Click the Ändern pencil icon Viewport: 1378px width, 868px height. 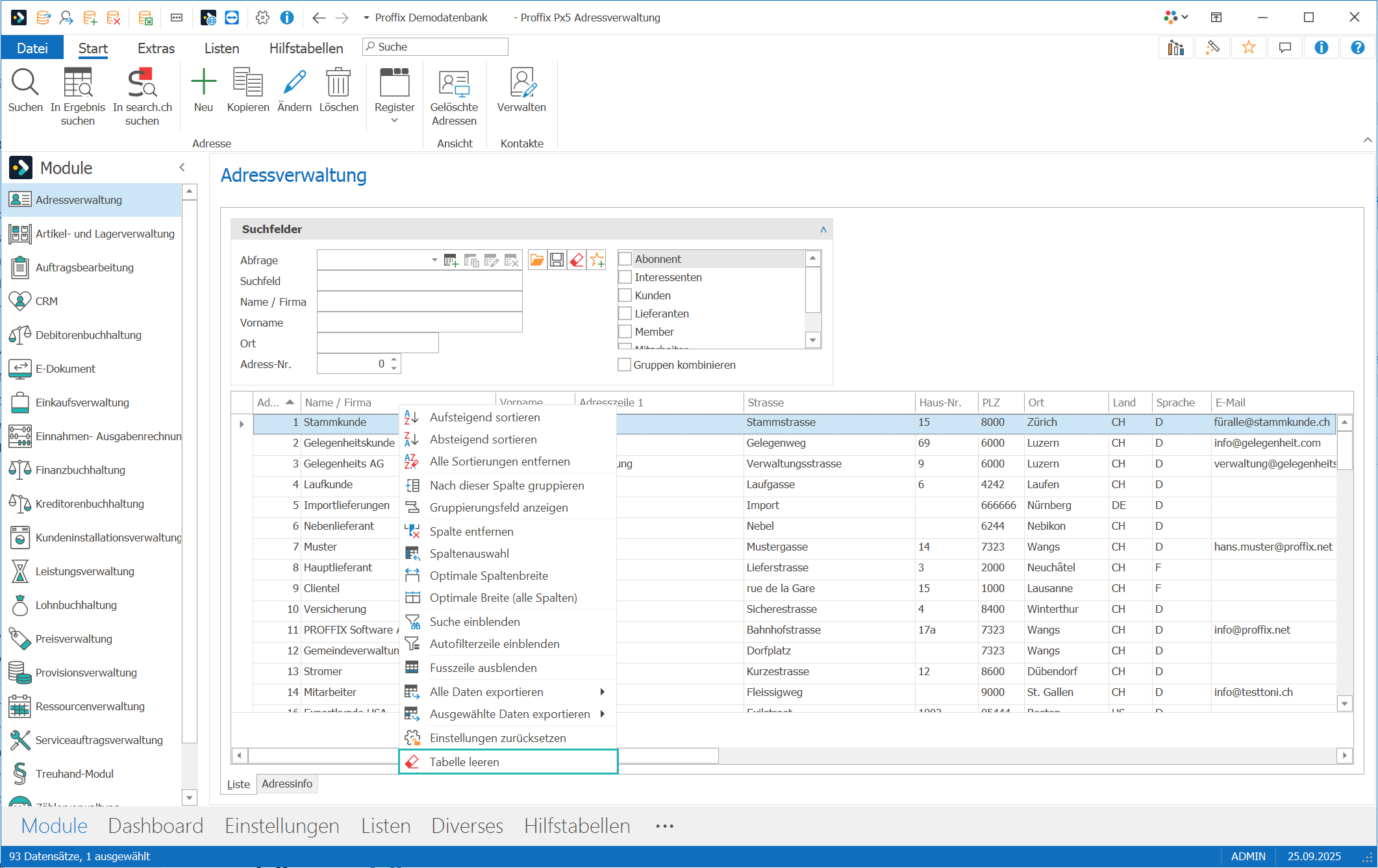click(x=294, y=83)
